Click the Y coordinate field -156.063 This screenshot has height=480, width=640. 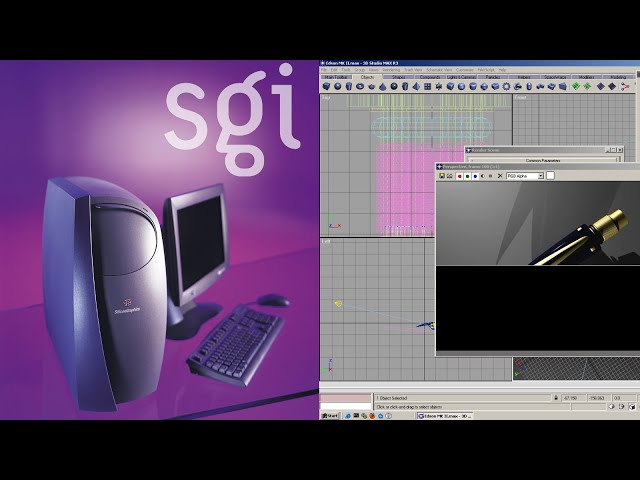point(598,398)
